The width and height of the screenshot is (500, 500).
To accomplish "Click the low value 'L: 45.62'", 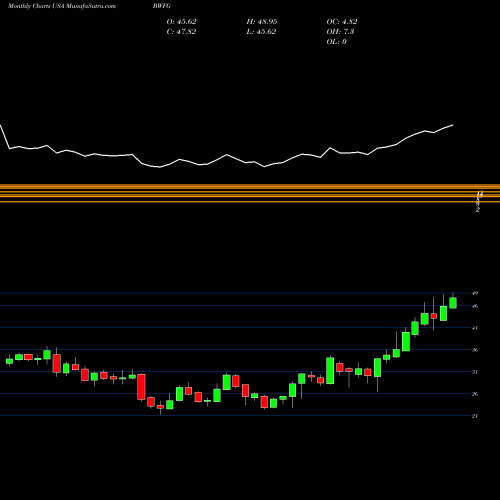I will click(x=261, y=32).
